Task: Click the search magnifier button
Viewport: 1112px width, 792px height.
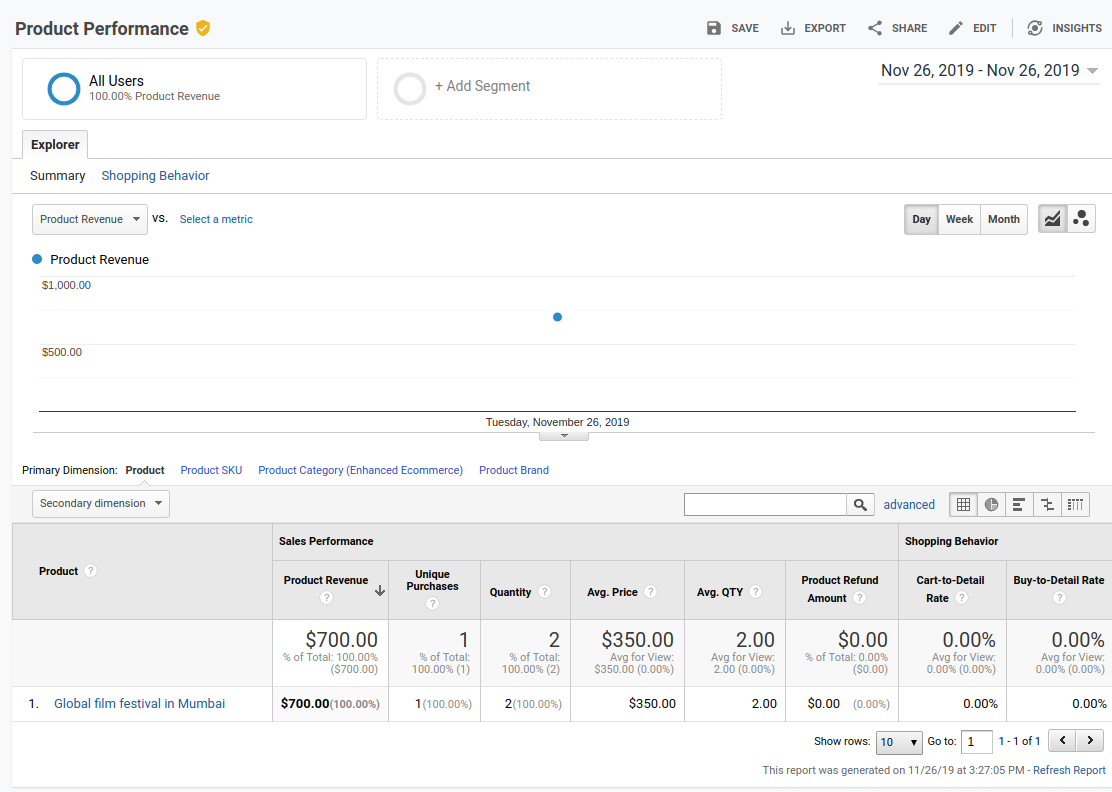Action: coord(860,505)
